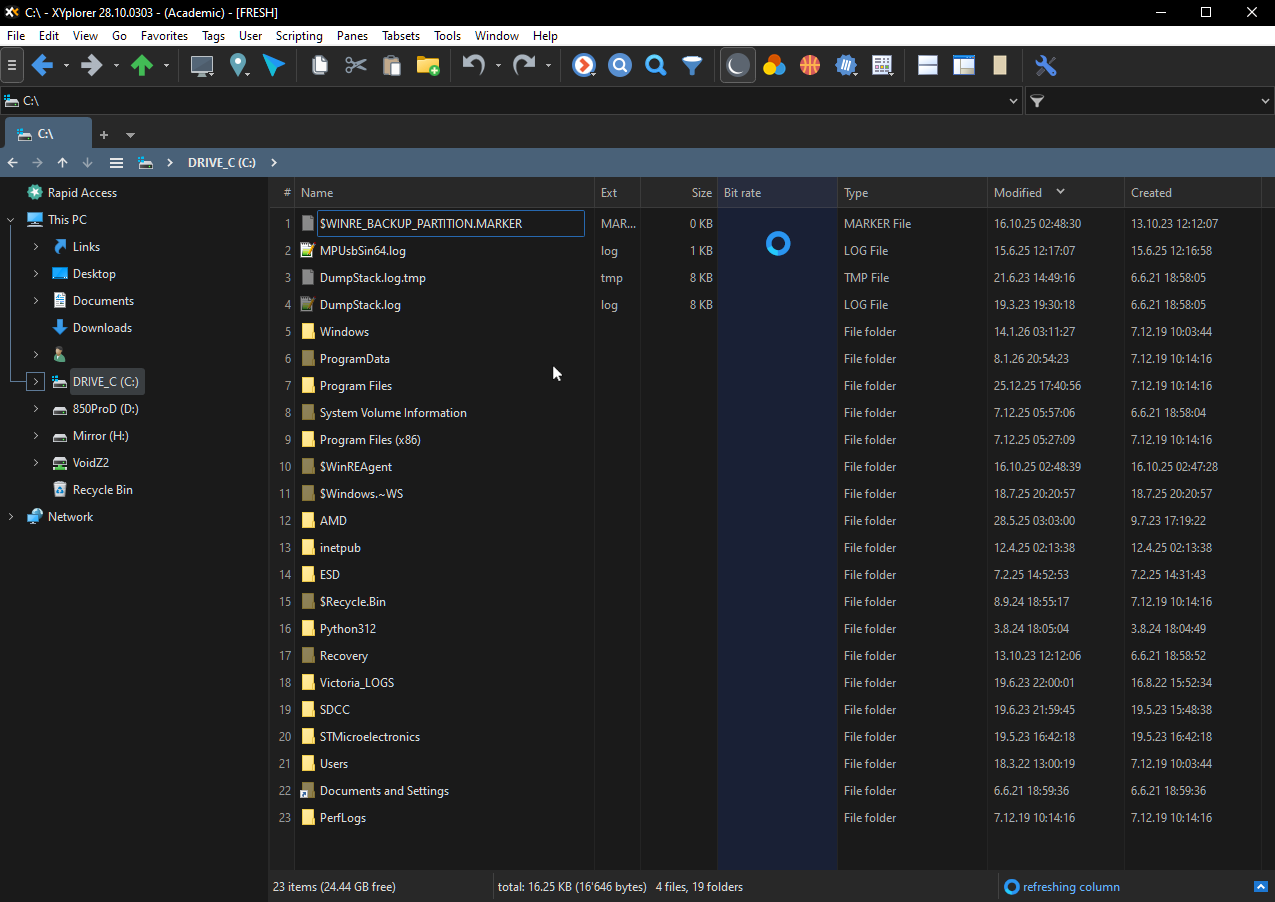The width and height of the screenshot is (1275, 902).
Task: Select the Rapid Access tree item
Action: 82,193
